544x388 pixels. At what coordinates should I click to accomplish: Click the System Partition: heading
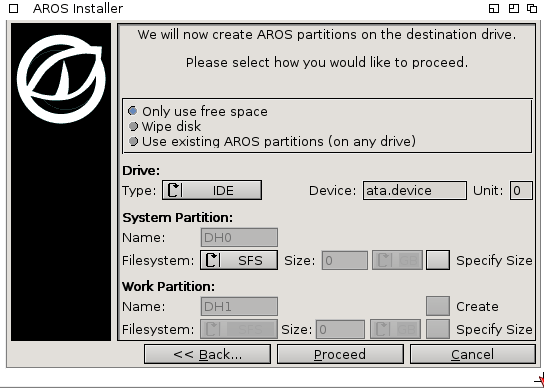[x=177, y=218]
